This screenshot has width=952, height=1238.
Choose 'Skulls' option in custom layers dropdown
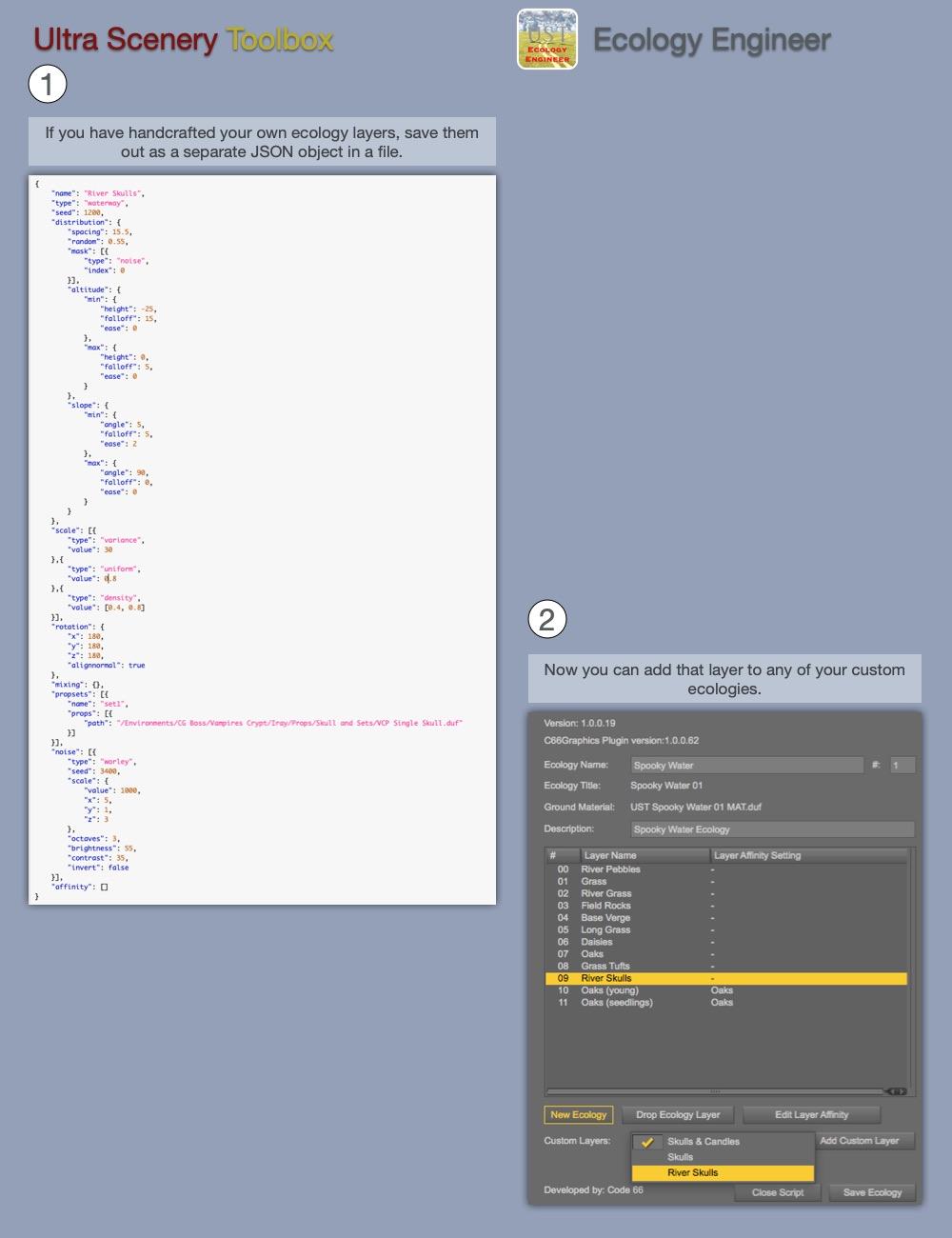pos(723,1157)
